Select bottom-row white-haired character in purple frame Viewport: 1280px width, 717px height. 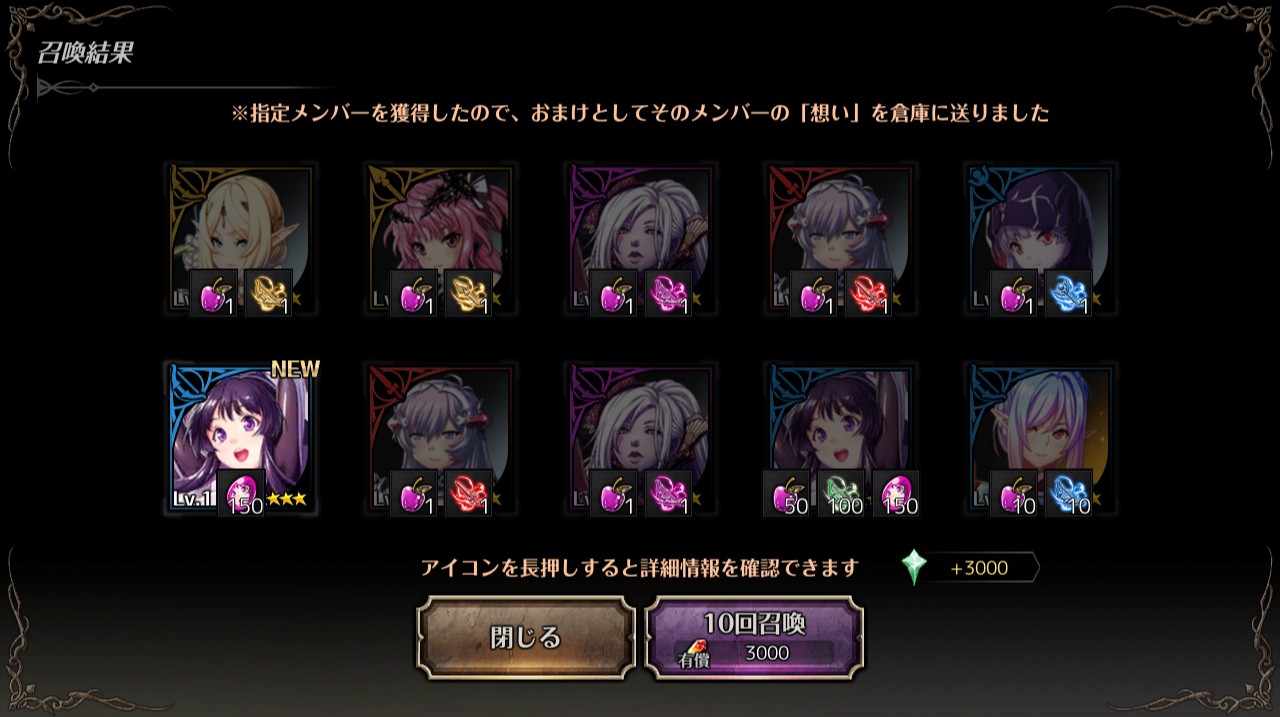641,439
